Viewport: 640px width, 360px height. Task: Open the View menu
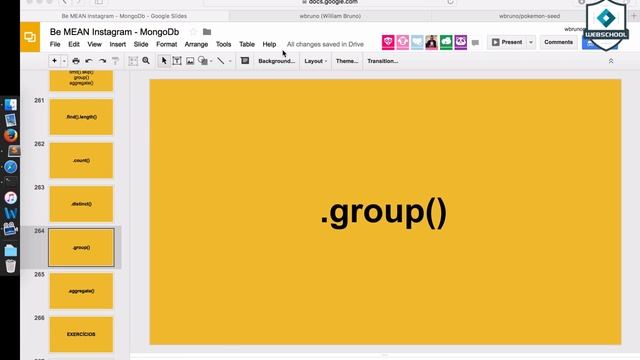(x=94, y=44)
